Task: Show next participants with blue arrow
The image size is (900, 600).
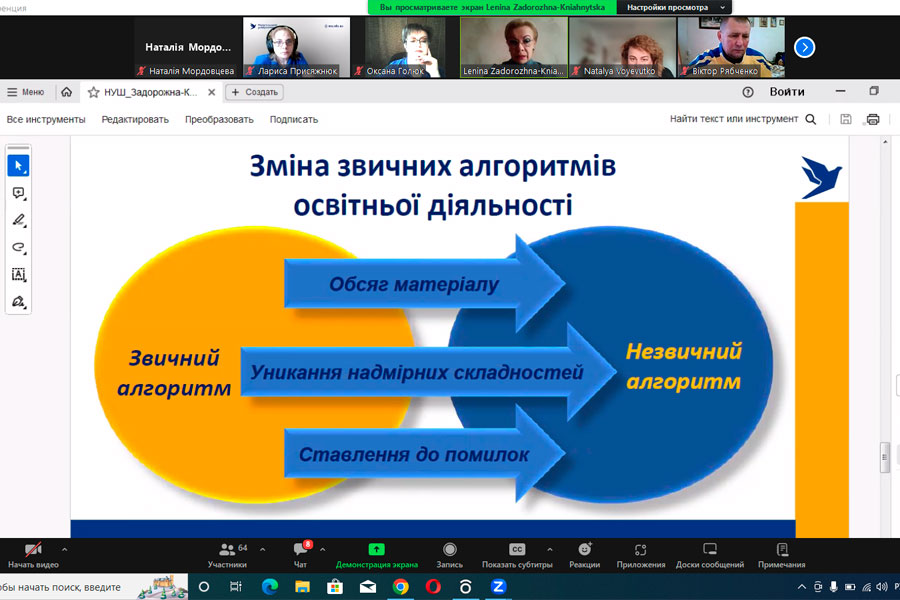Action: [804, 47]
